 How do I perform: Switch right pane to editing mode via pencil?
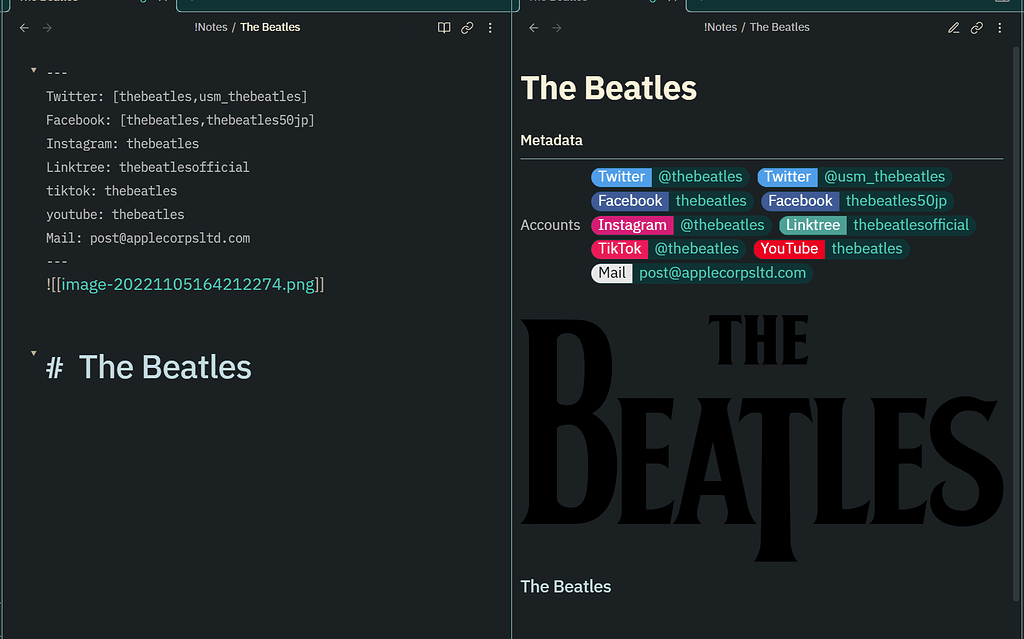point(953,28)
